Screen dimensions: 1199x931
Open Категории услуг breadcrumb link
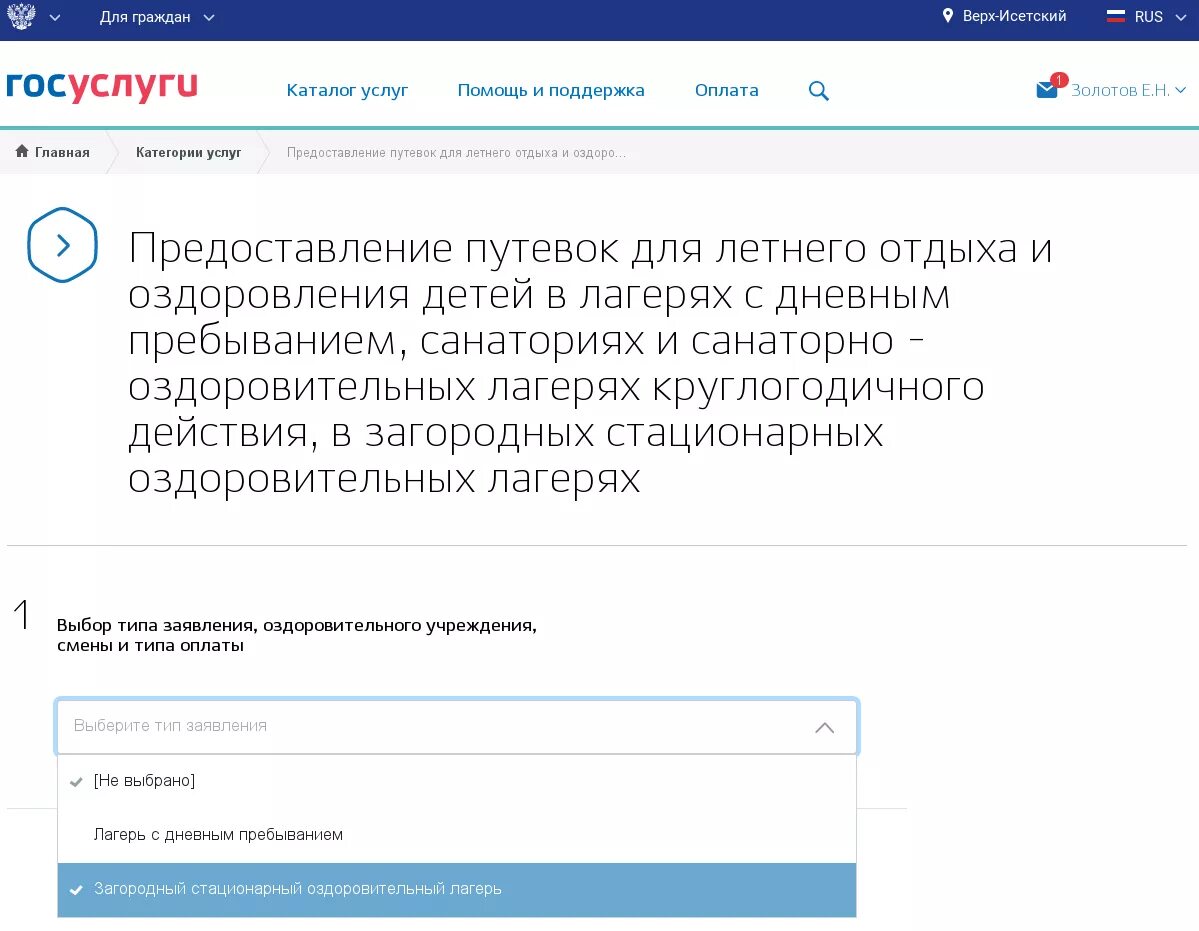(x=187, y=152)
